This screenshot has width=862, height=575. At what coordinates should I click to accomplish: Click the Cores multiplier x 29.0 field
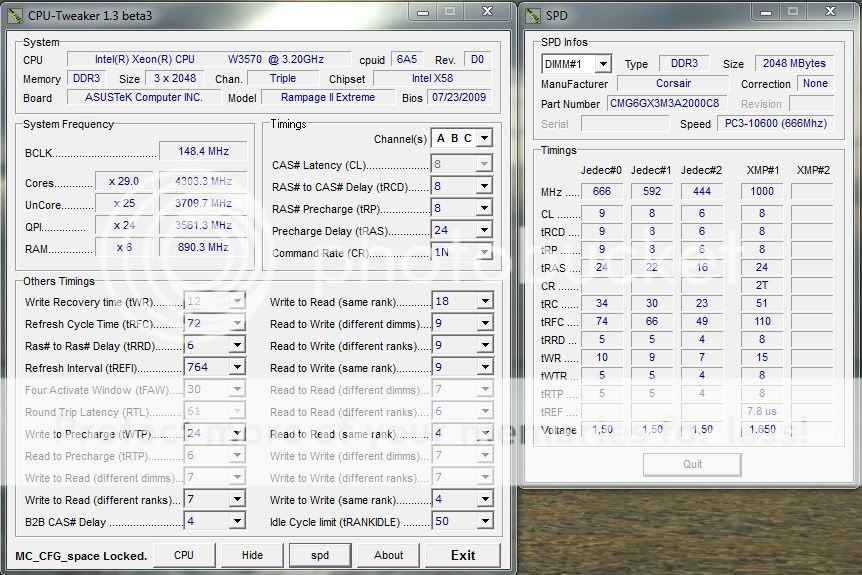coord(124,181)
